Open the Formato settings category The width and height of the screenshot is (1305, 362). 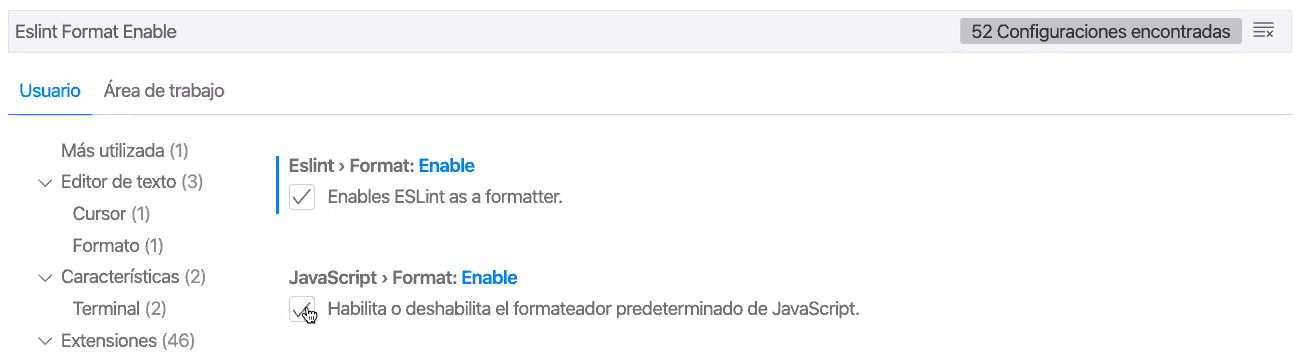pyautogui.click(x=118, y=245)
